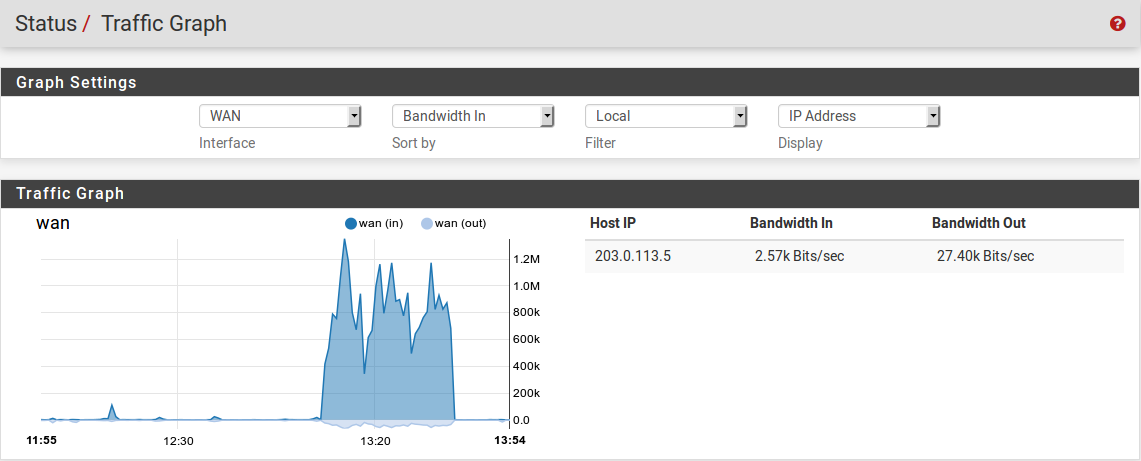The width and height of the screenshot is (1141, 461).
Task: Expand the Sort by dropdown
Action: (x=473, y=116)
